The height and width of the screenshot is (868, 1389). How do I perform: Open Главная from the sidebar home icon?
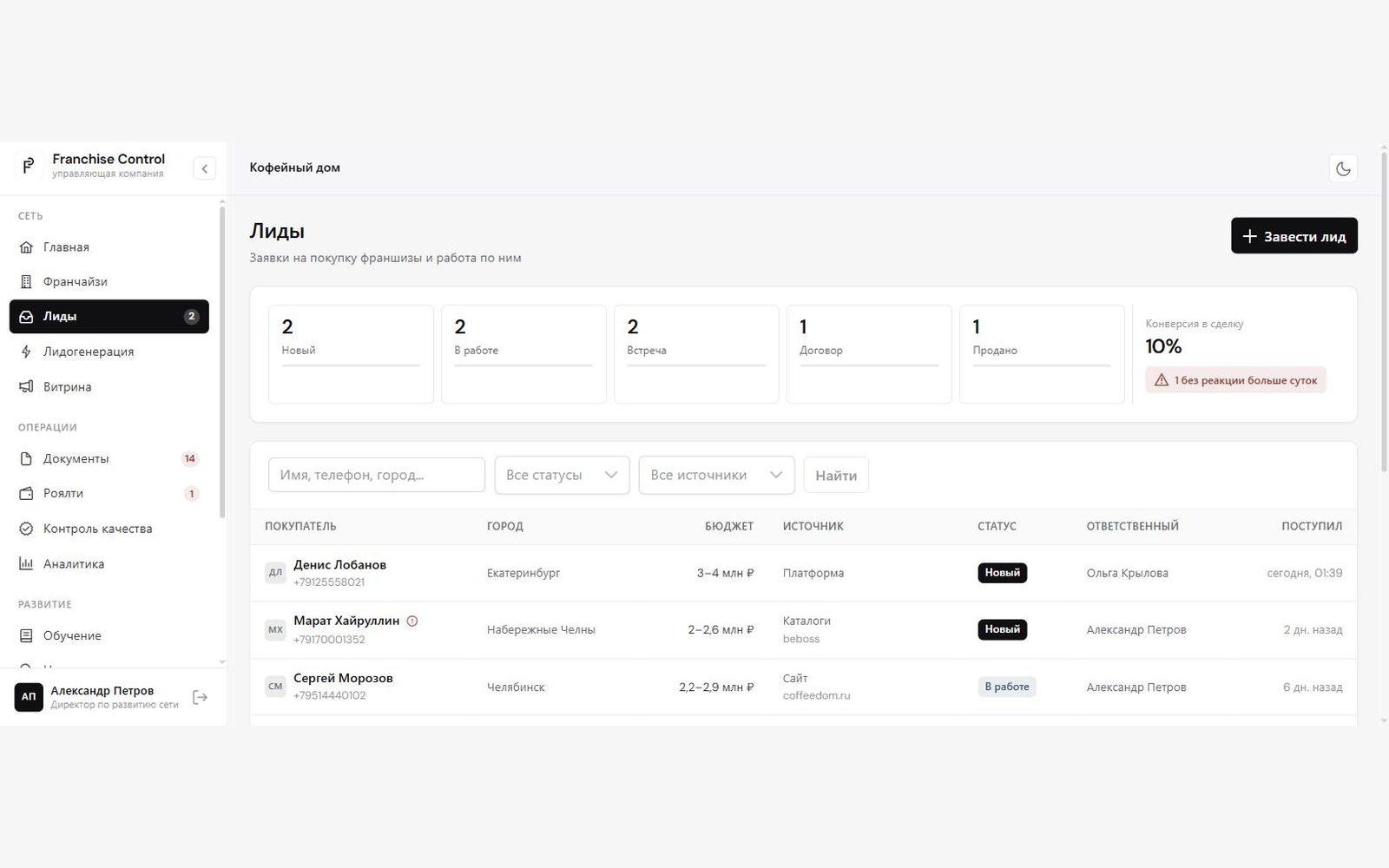[26, 247]
